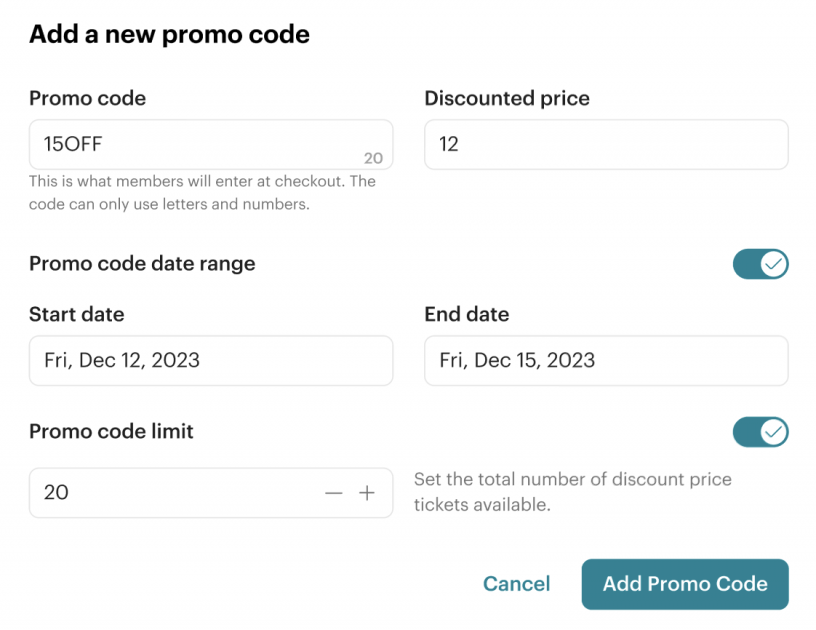The width and height of the screenshot is (816, 630).
Task: Click the 'Add a new promo code' heading
Action: click(169, 34)
